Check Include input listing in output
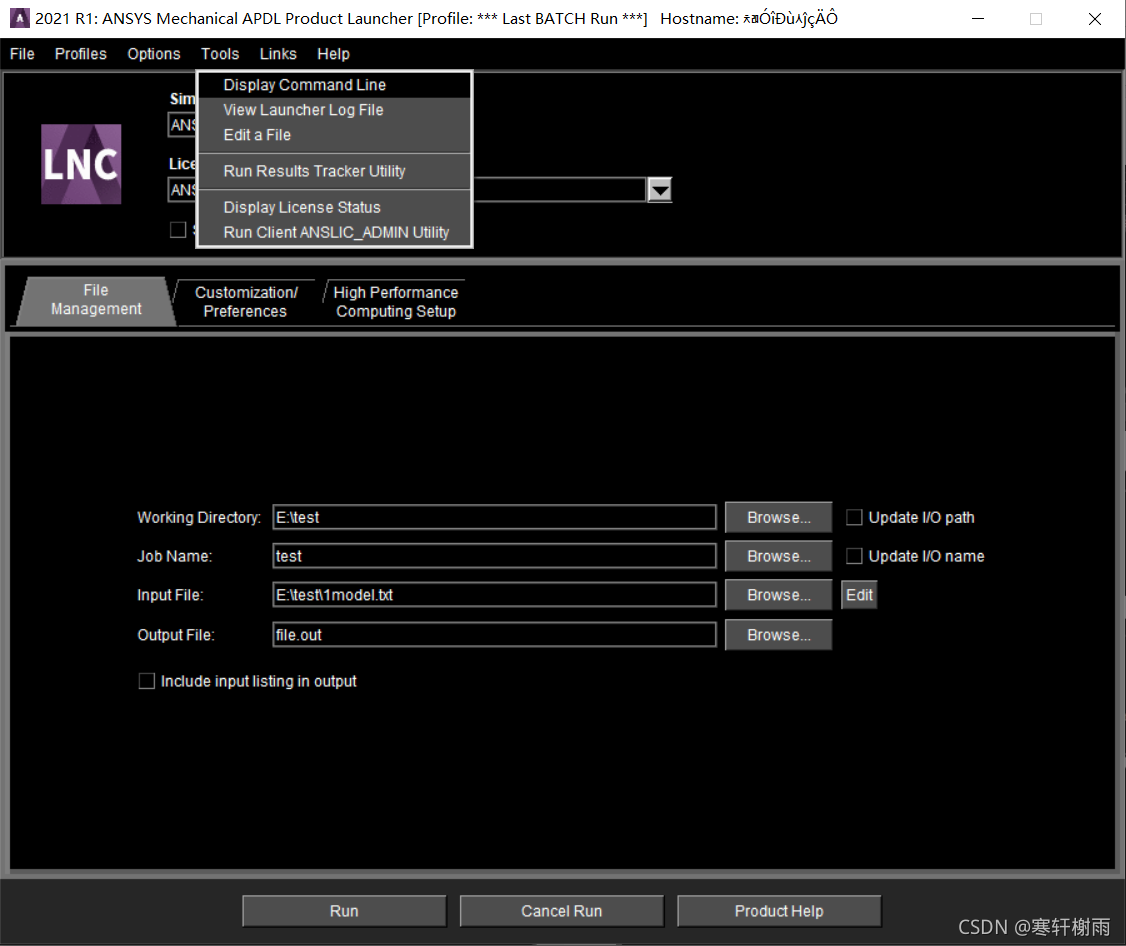Viewport: 1126px width, 946px height. point(147,681)
